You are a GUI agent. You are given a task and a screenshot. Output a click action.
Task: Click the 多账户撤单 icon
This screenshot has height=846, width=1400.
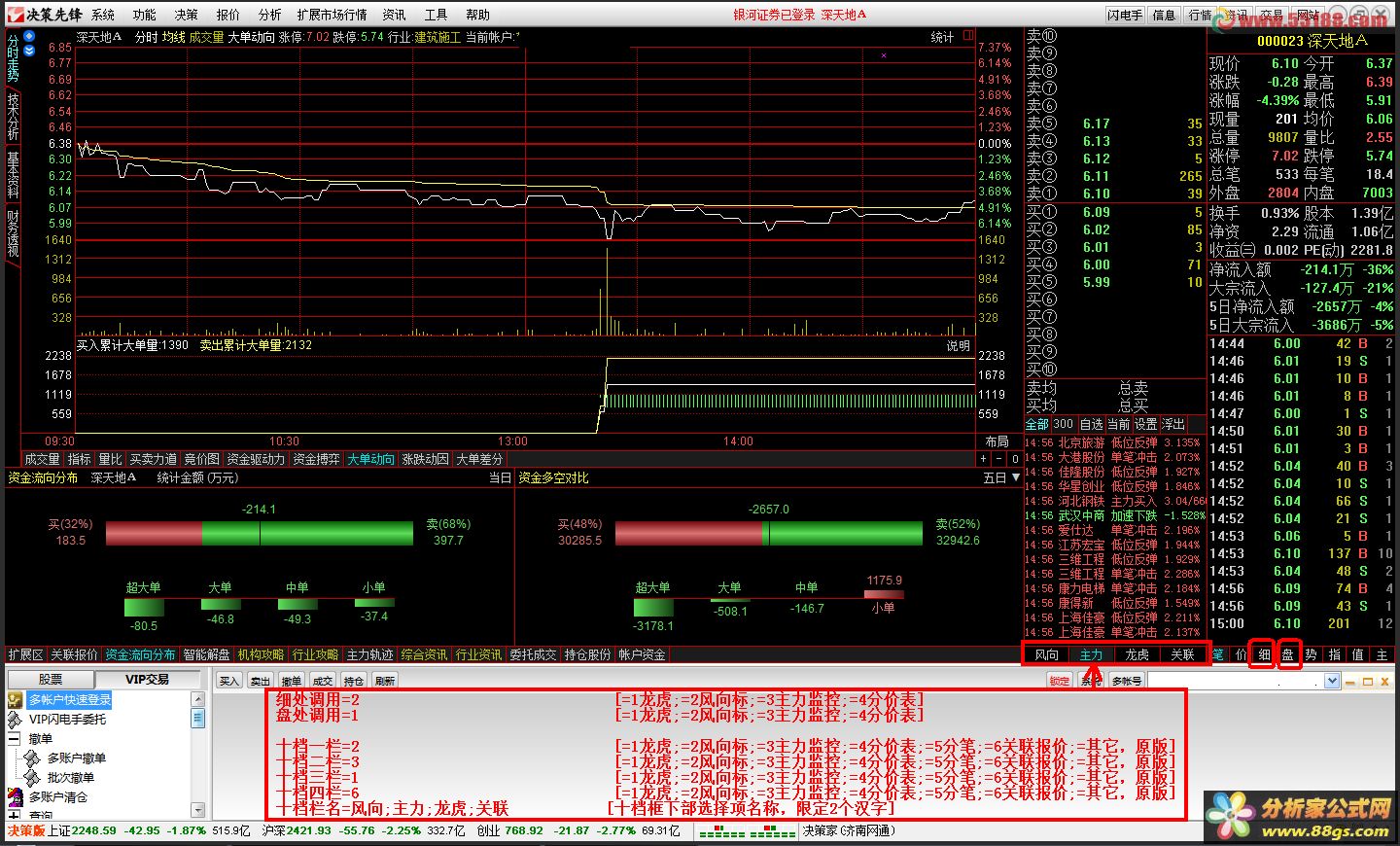tap(33, 758)
